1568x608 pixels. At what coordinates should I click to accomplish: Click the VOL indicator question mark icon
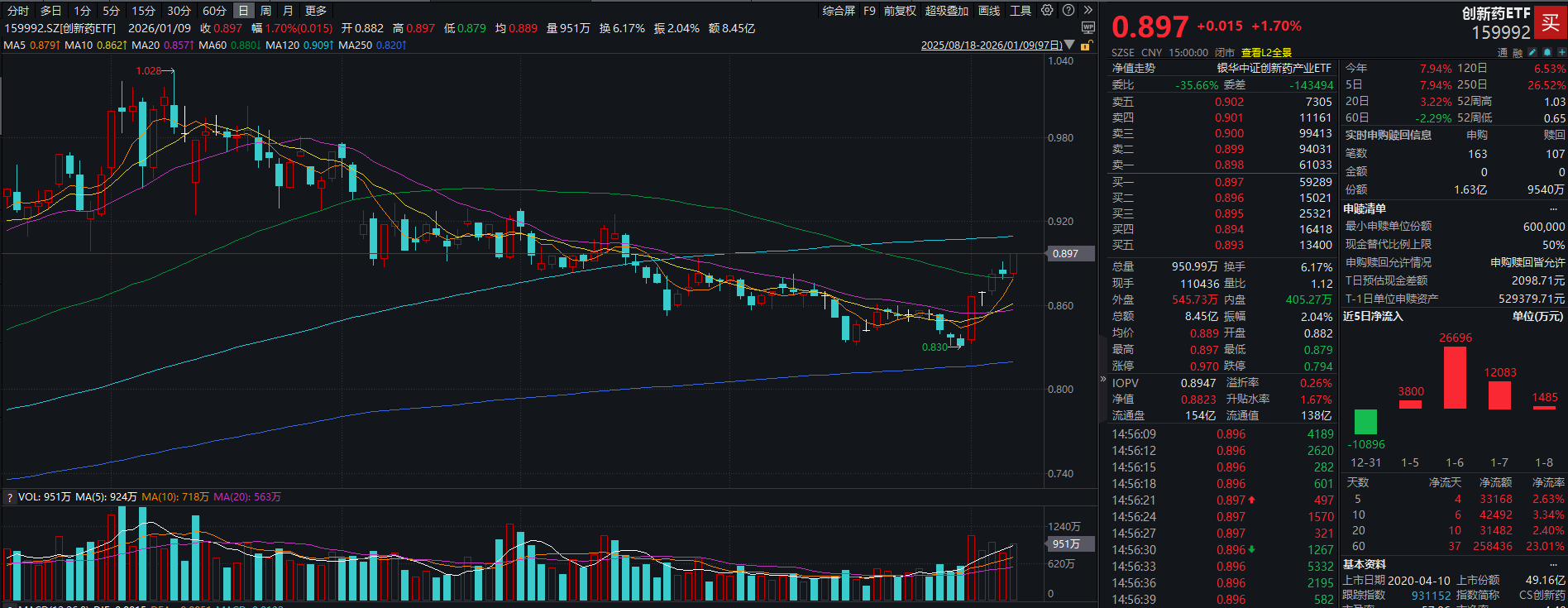pos(10,497)
